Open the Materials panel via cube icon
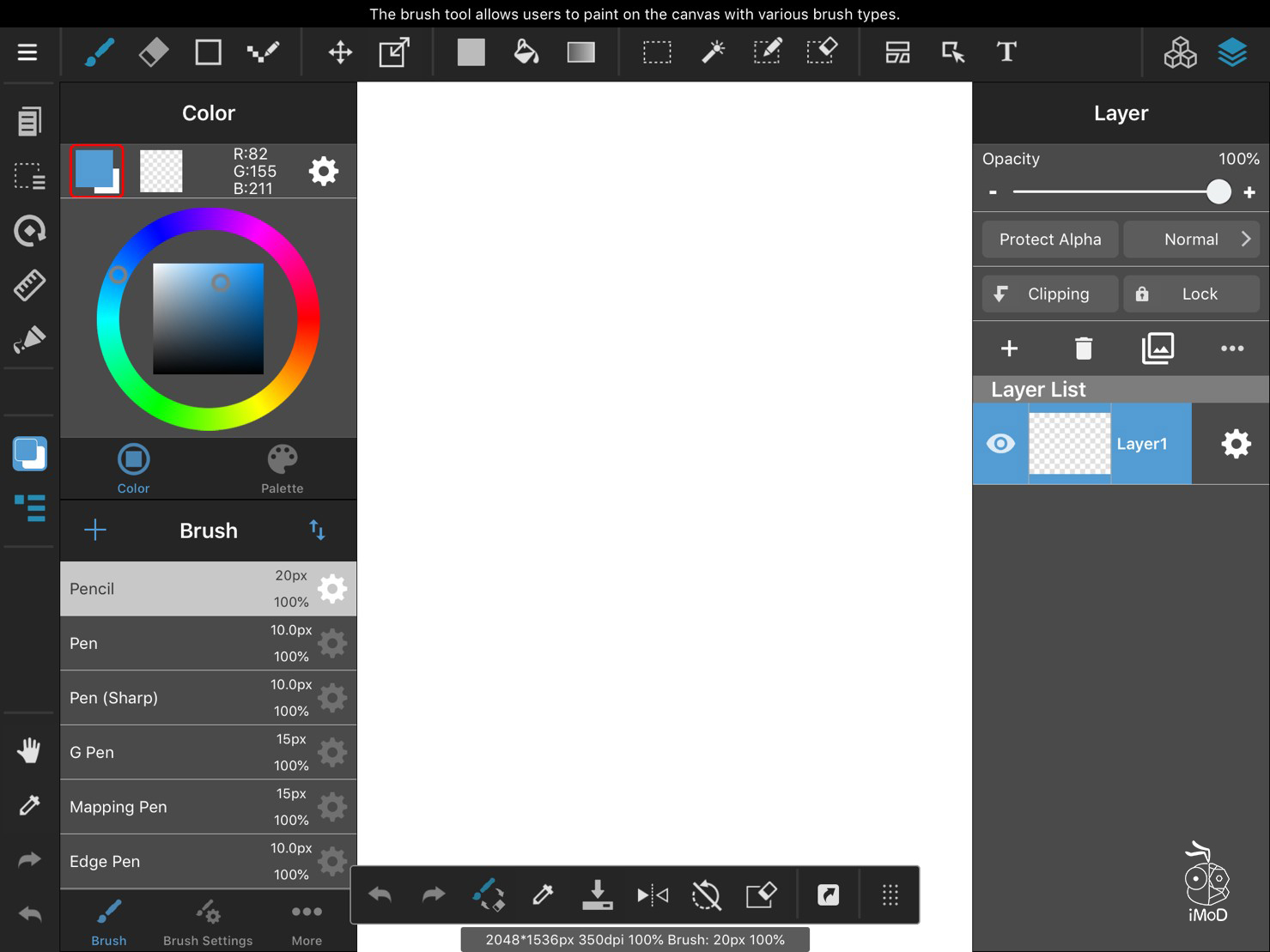The width and height of the screenshot is (1270, 952). point(1180,52)
